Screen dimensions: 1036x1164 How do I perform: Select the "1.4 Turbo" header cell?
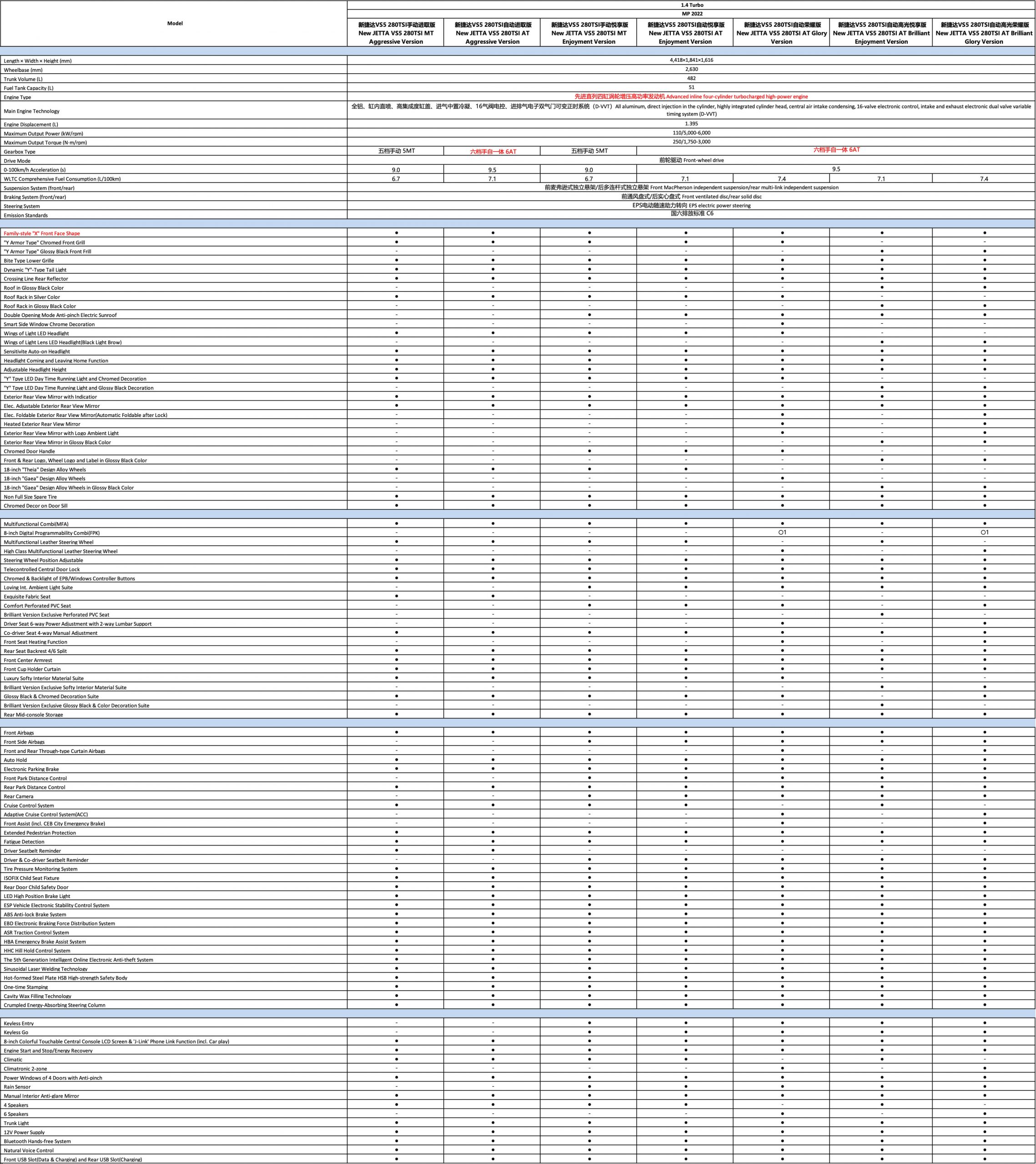[x=691, y=5]
